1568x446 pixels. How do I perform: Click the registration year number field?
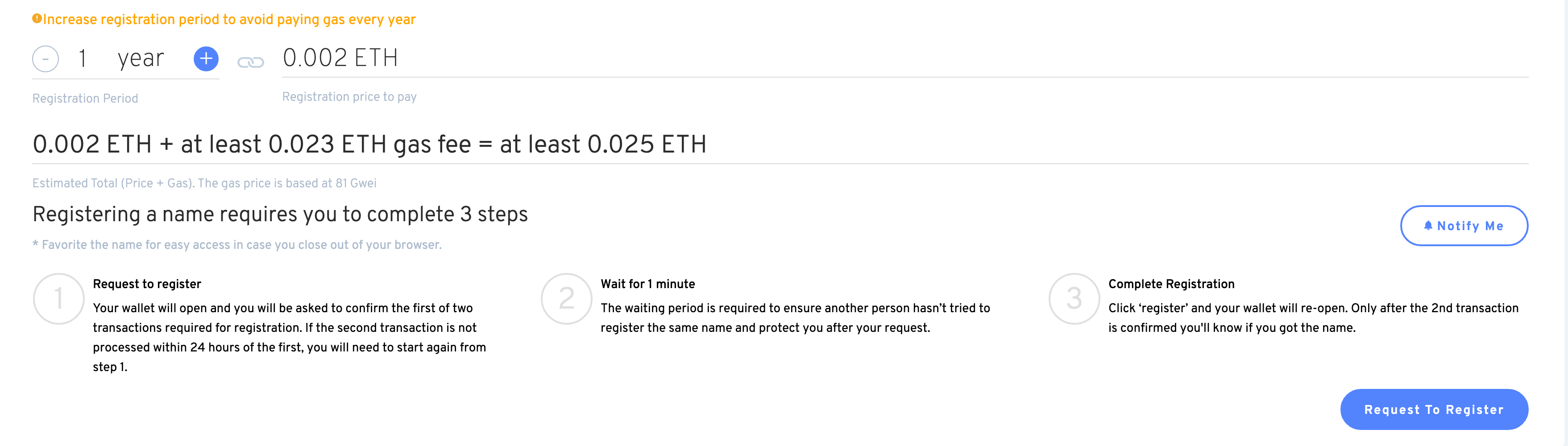83,58
